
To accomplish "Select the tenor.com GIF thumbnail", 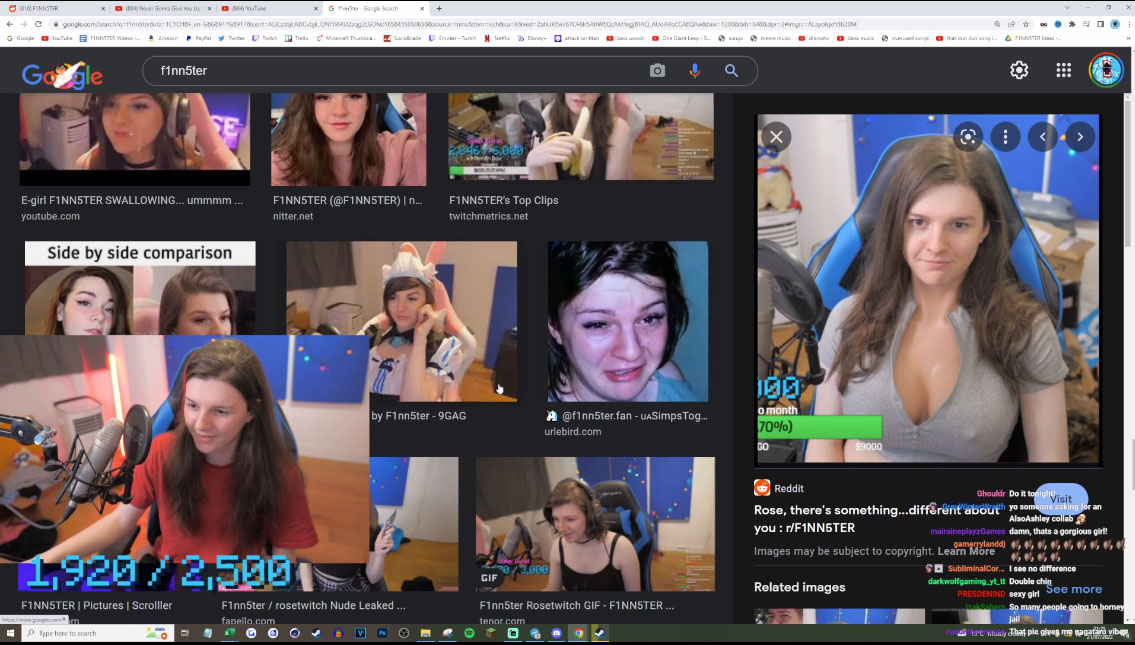I will point(595,524).
